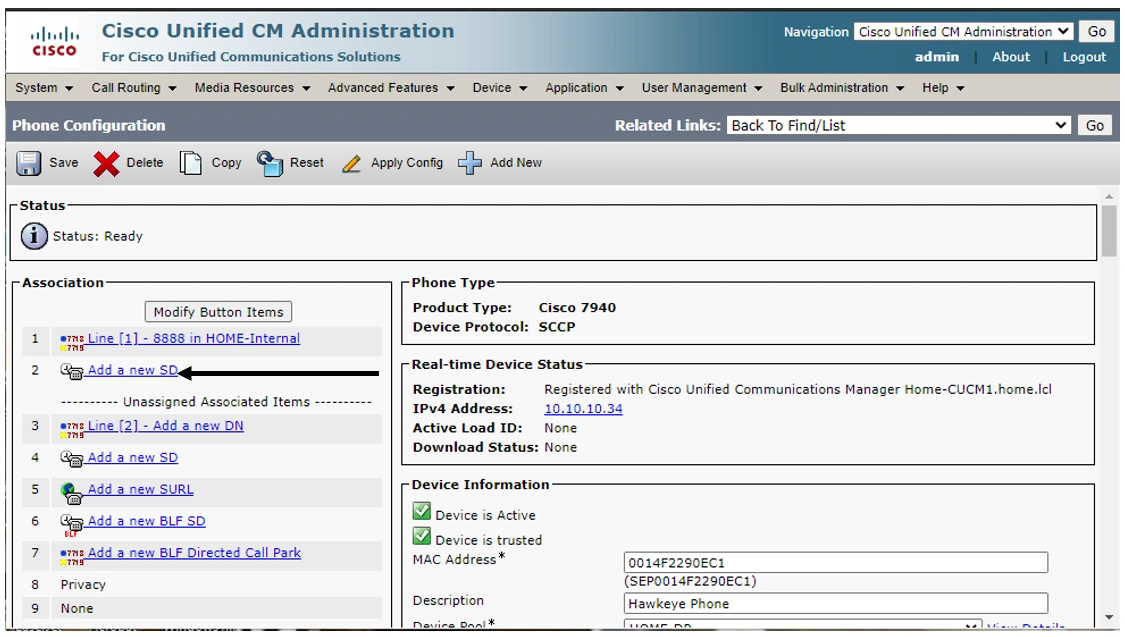The width and height of the screenshot is (1125, 637).
Task: Open the User Management menu
Action: (x=697, y=88)
